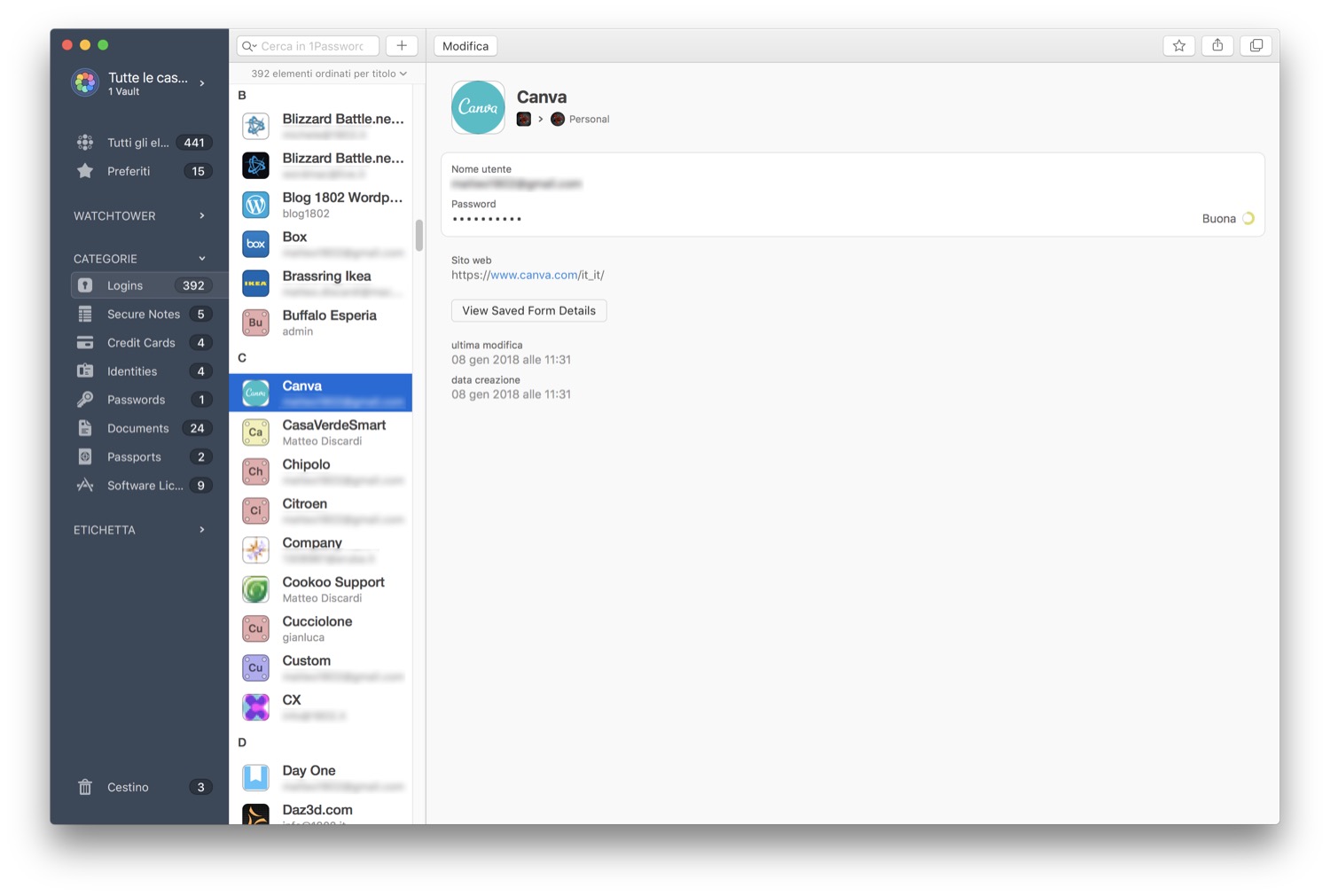Click View Saved Form Details button
The height and width of the screenshot is (896, 1330).
[x=529, y=311]
